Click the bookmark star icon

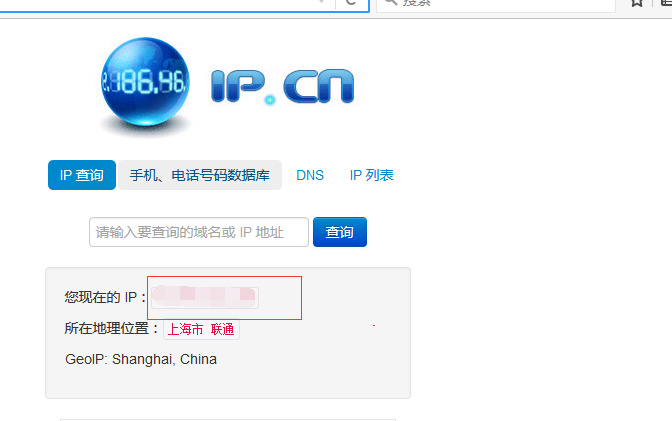(x=637, y=3)
